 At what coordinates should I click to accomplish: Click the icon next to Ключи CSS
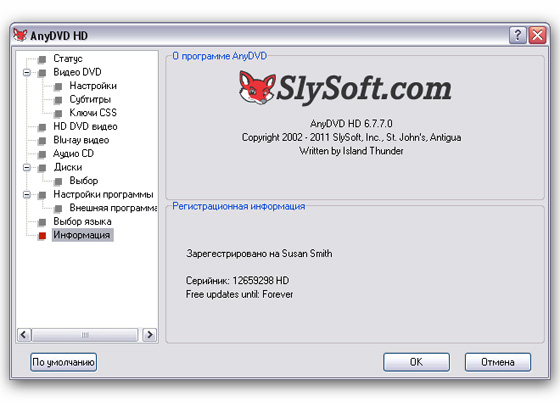[x=58, y=114]
